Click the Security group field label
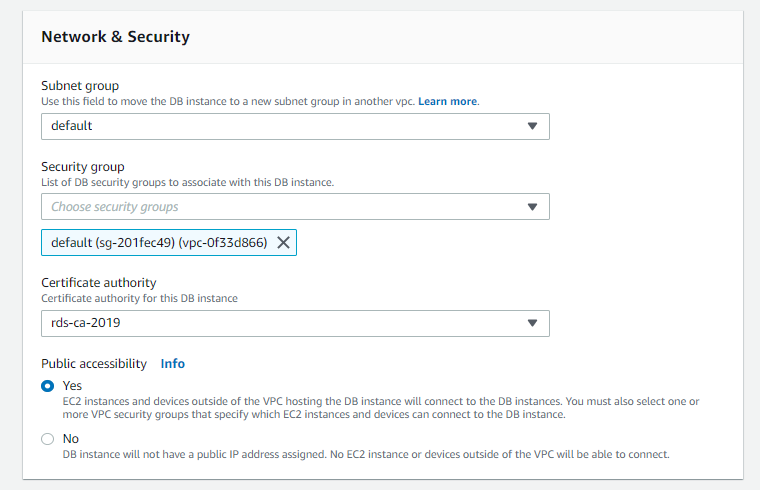Viewport: 760px width, 490px height. click(83, 167)
